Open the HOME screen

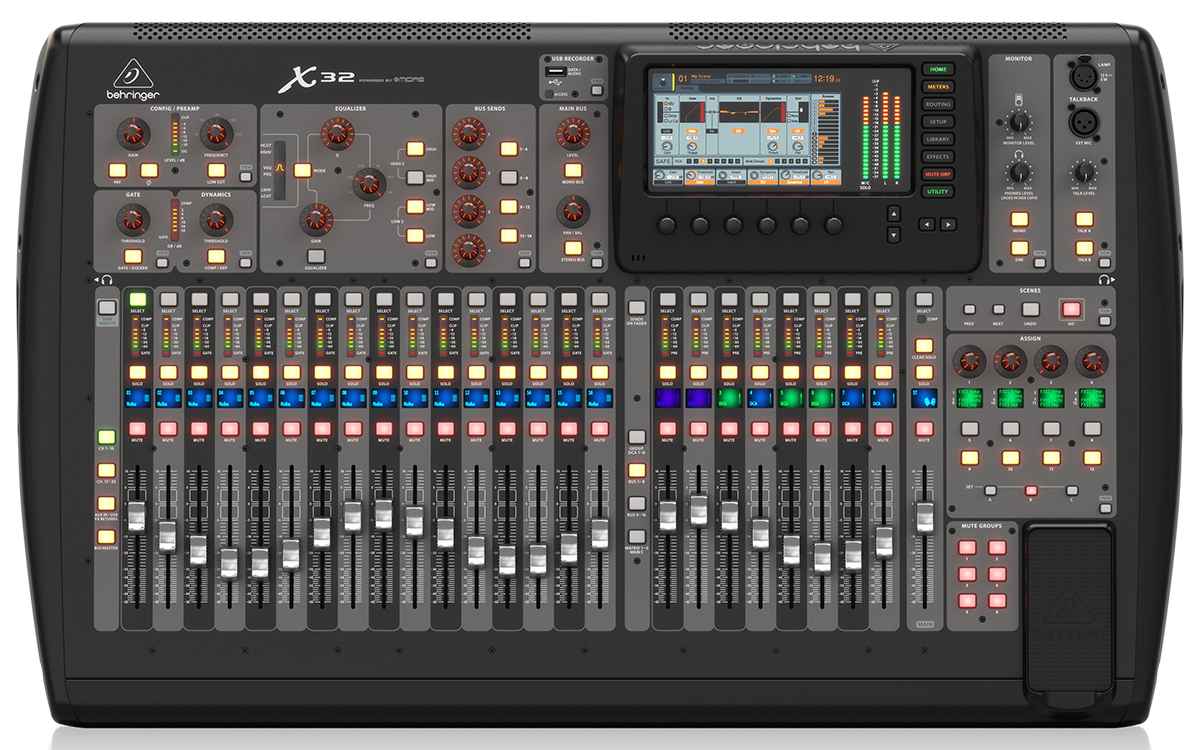point(937,70)
